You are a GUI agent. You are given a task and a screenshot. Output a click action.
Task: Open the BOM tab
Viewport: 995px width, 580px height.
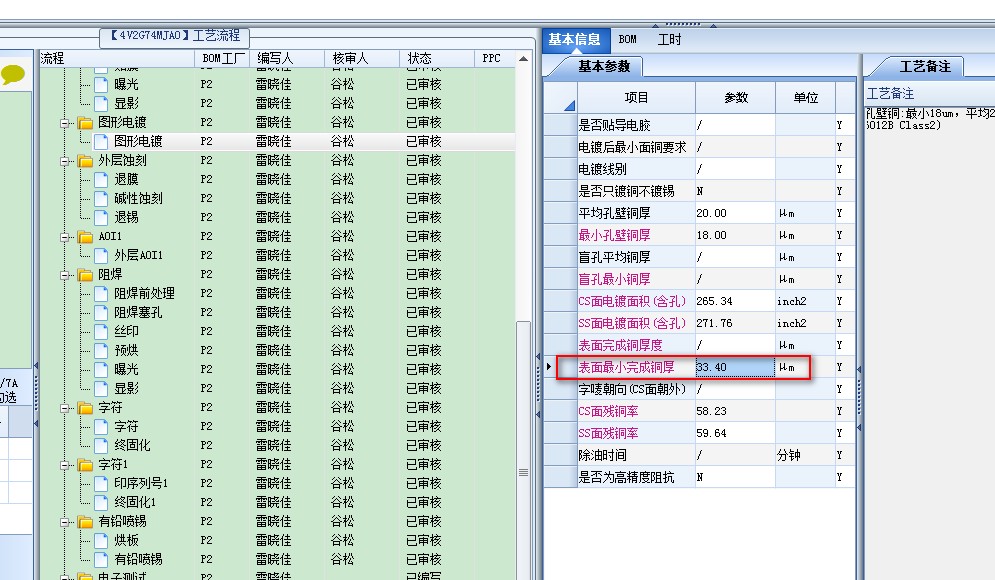628,40
